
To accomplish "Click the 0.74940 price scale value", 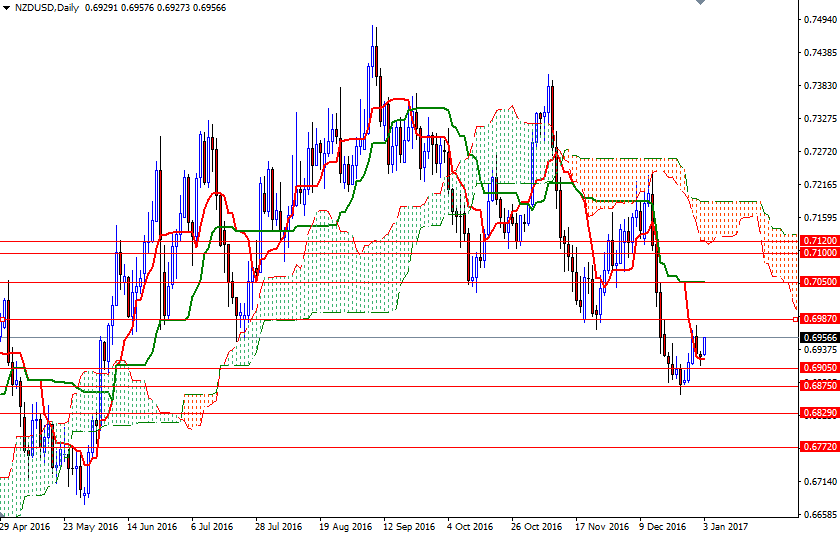I will pyautogui.click(x=820, y=20).
